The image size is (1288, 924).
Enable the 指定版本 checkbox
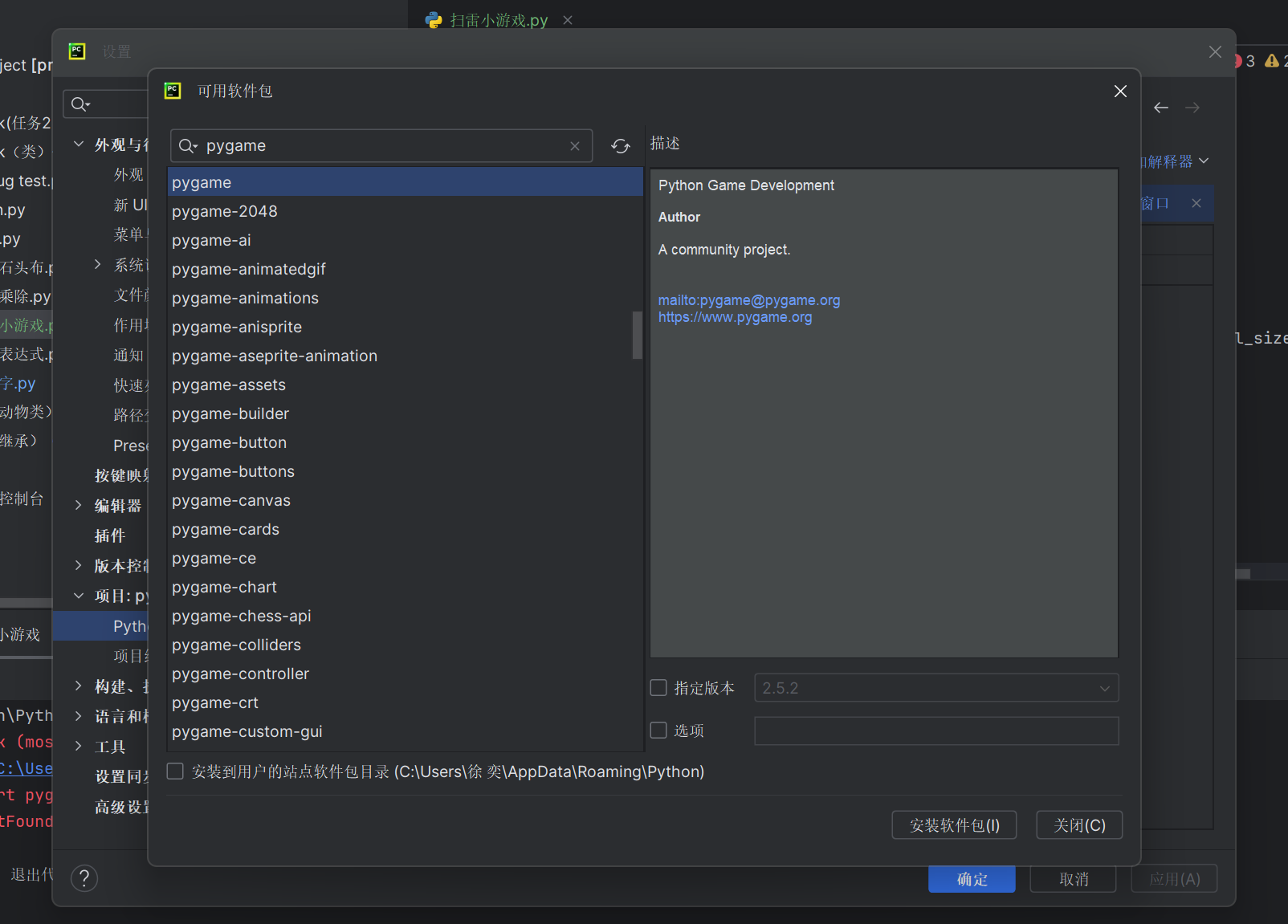(658, 688)
